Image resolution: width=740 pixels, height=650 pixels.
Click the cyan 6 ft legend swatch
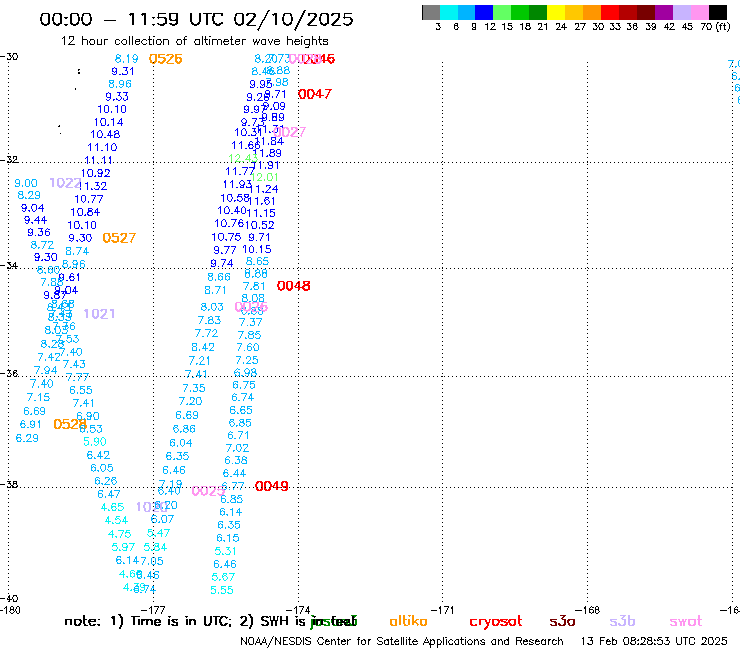coord(449,12)
